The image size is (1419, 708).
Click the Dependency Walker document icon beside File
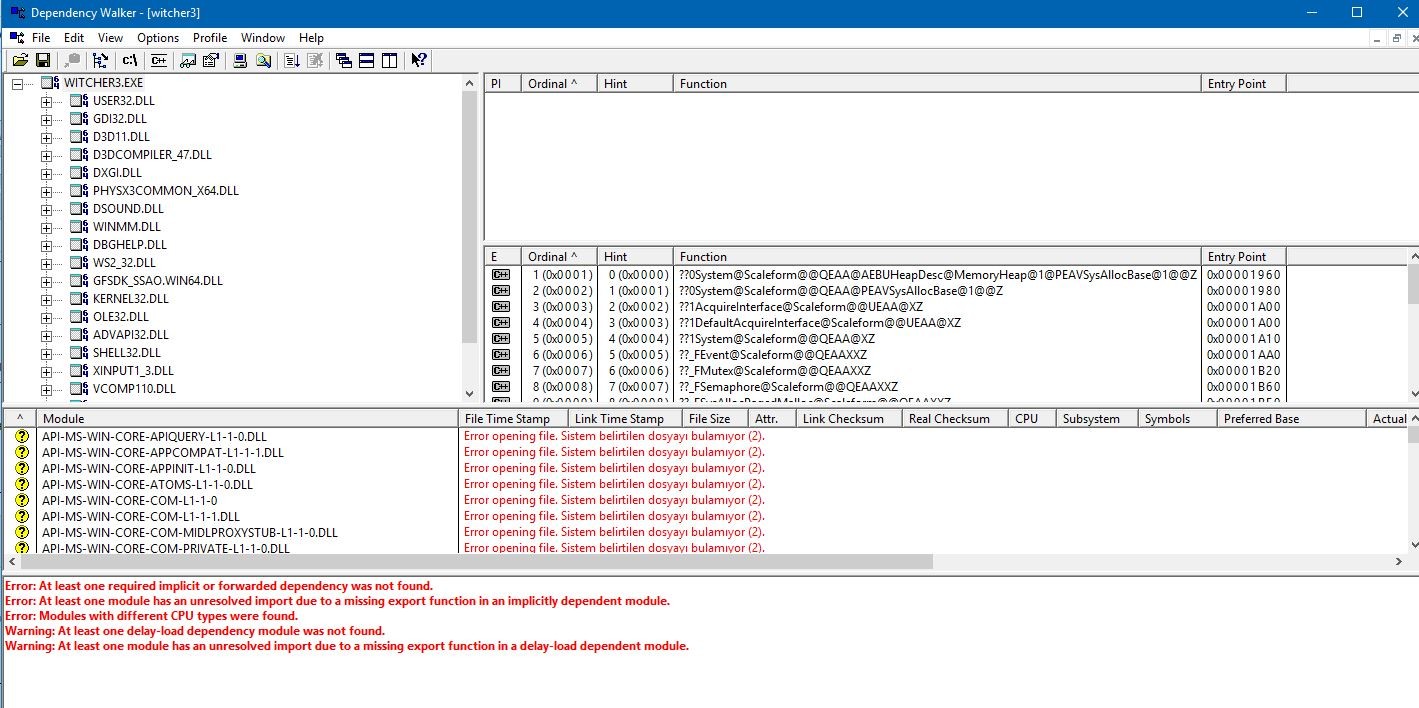tap(15, 38)
